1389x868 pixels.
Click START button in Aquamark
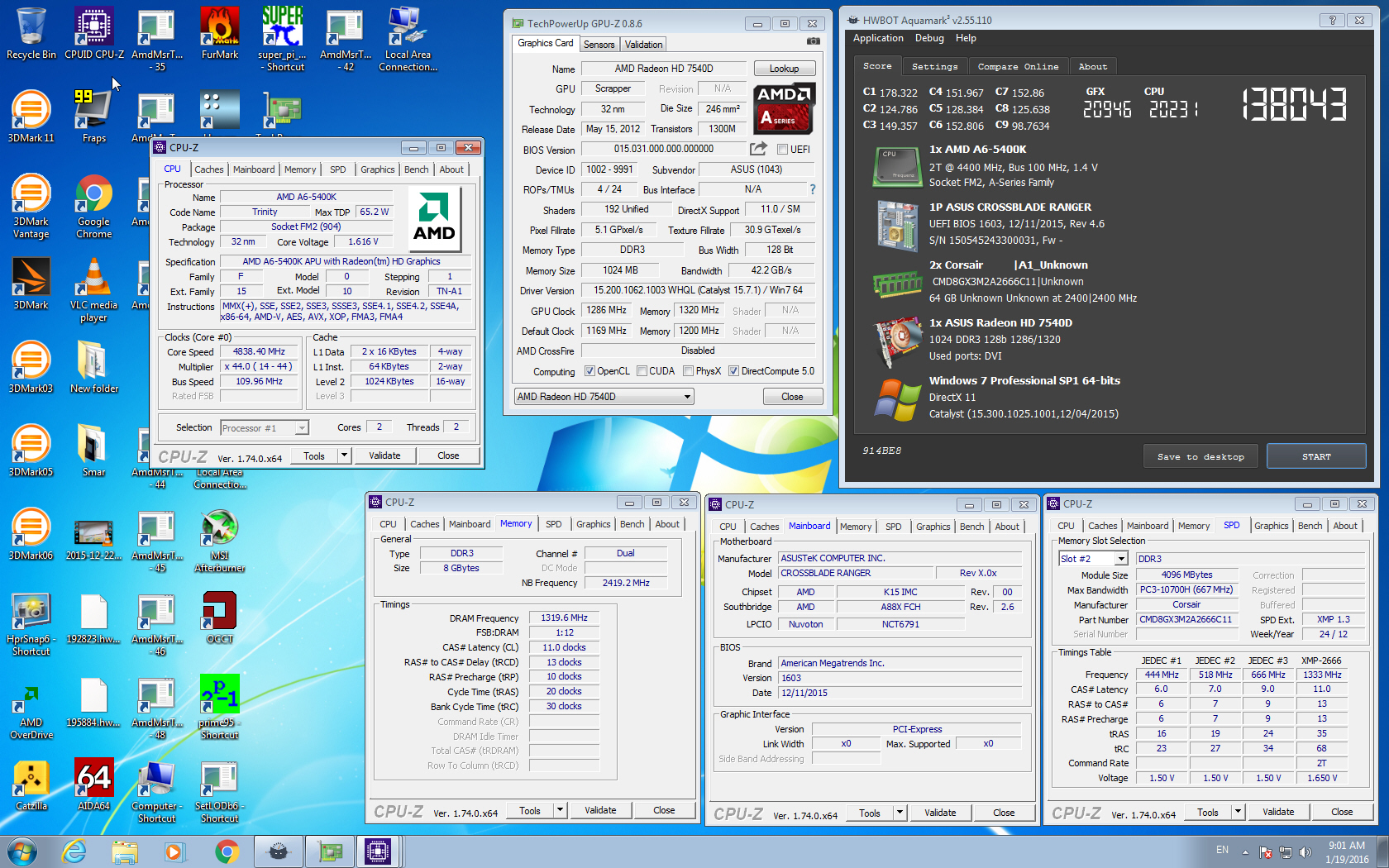1316,456
